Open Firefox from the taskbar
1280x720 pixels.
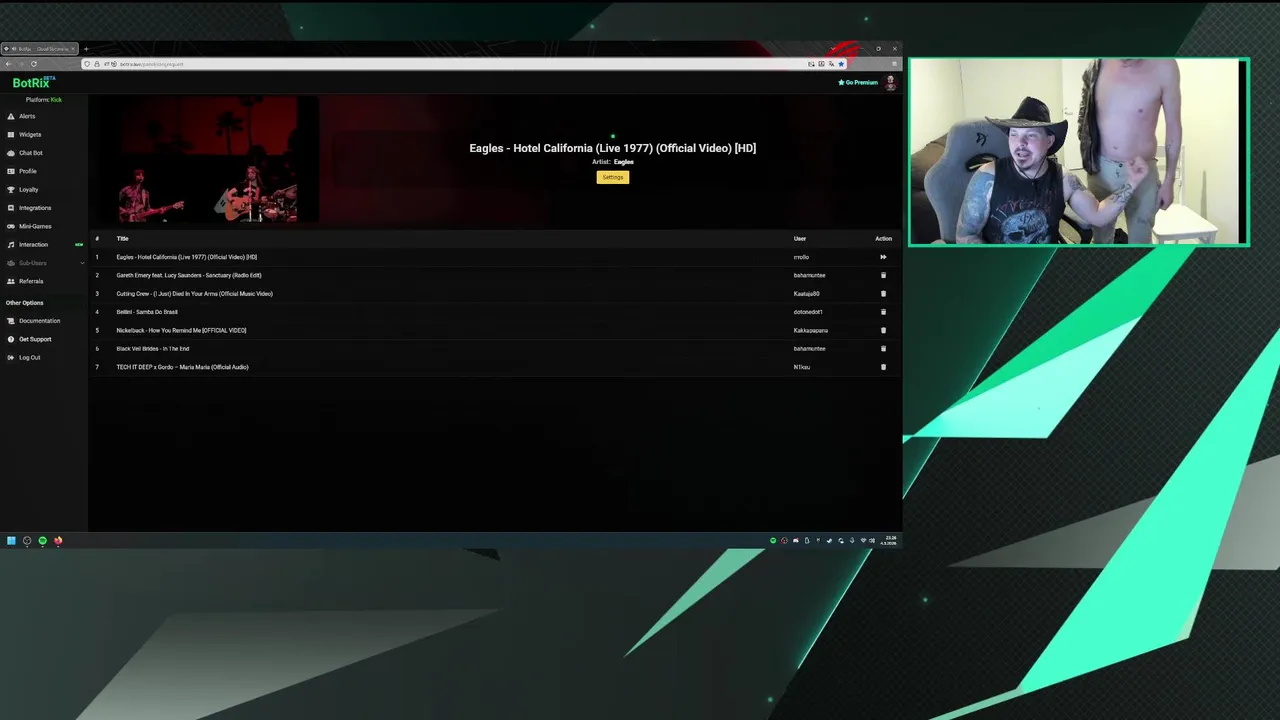(58, 541)
